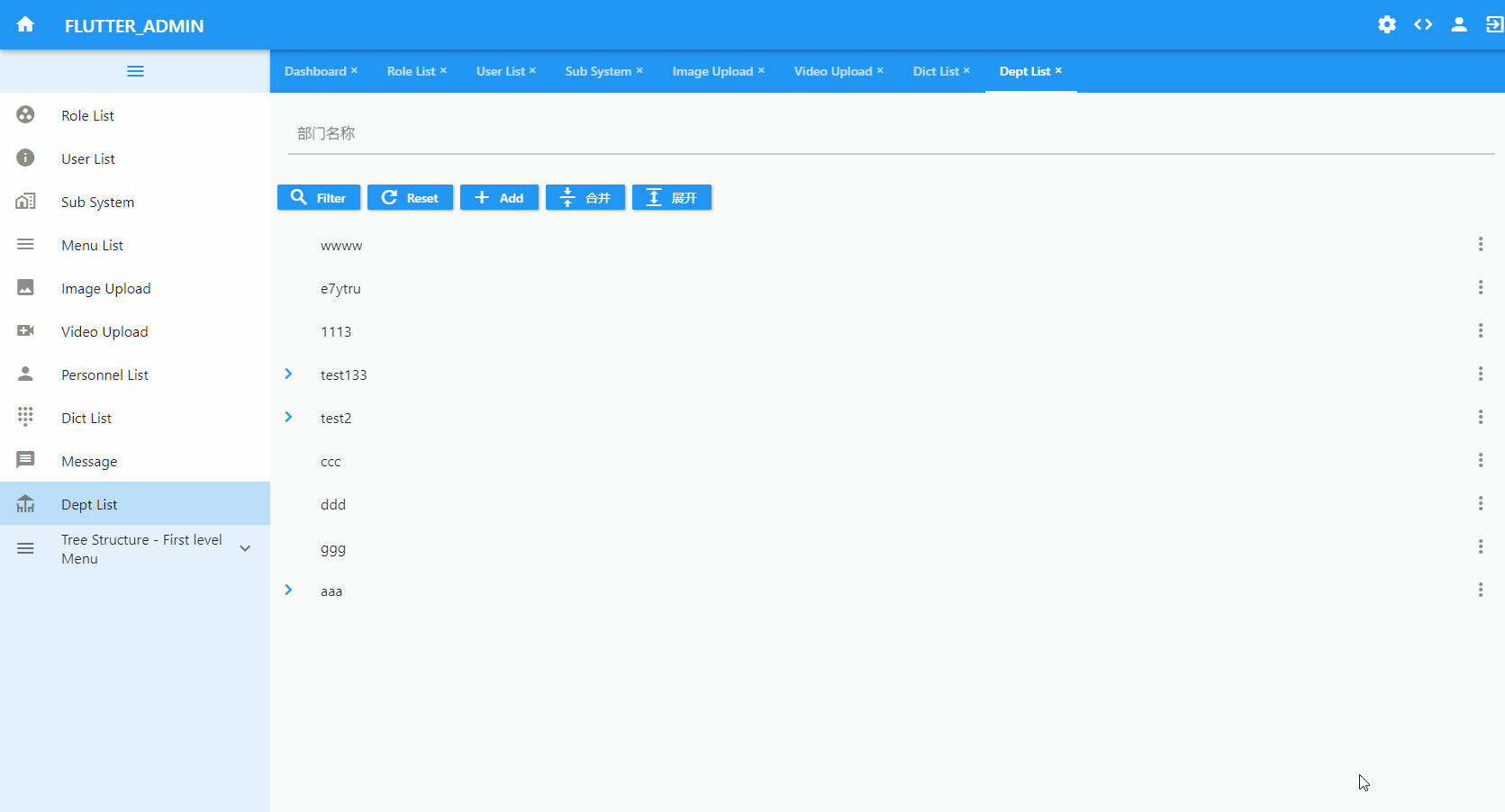Close the Dict List tab
Image resolution: width=1505 pixels, height=812 pixels.
(966, 70)
